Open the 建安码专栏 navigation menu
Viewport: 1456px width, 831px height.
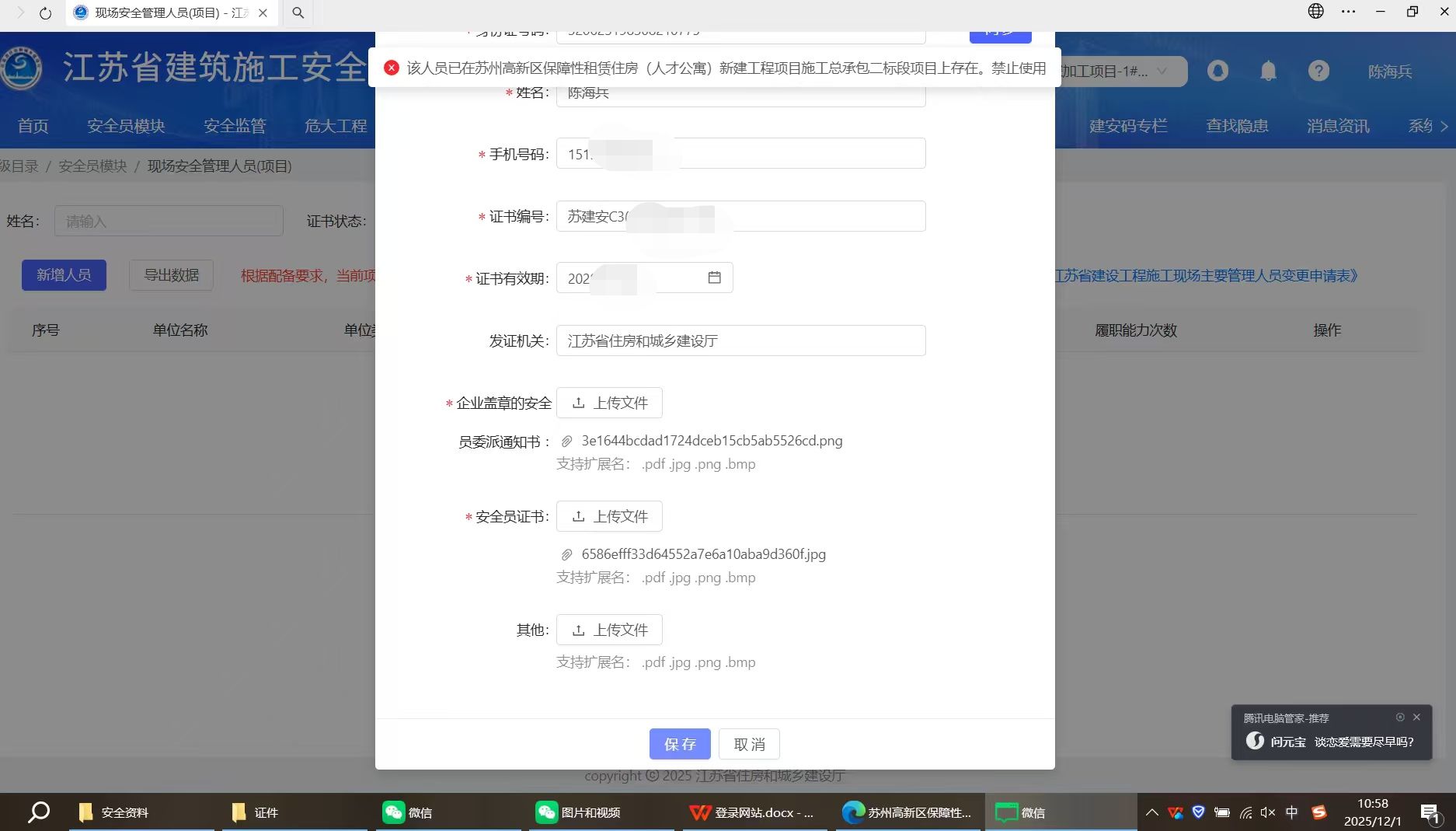(1127, 126)
